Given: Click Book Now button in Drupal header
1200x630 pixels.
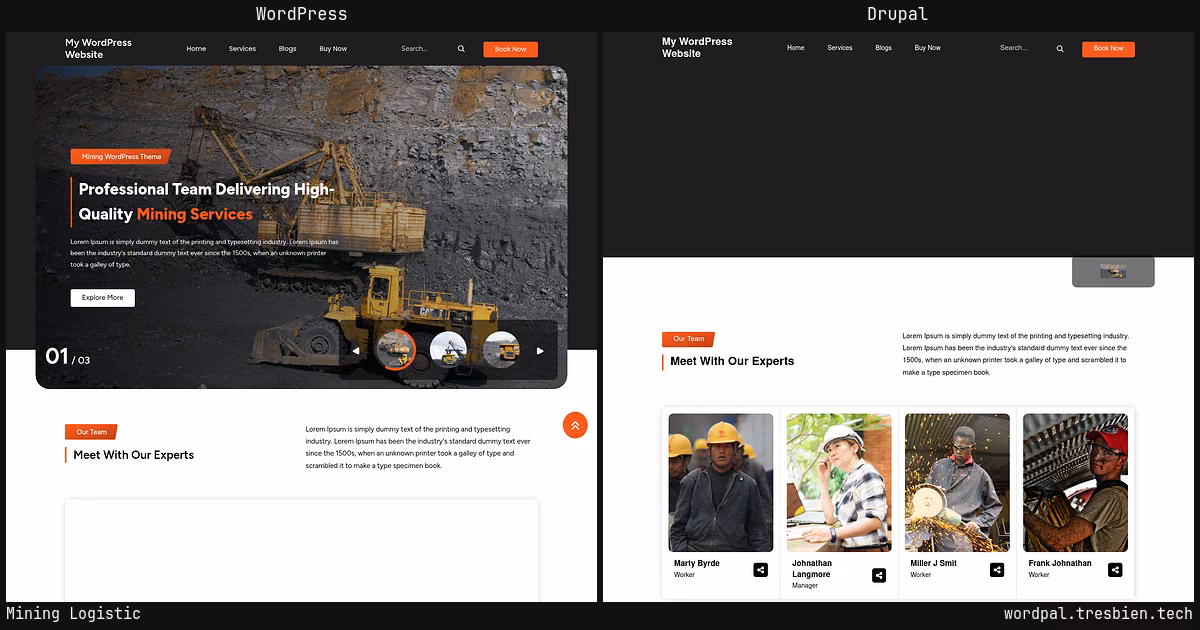Looking at the screenshot, I should (x=1108, y=49).
